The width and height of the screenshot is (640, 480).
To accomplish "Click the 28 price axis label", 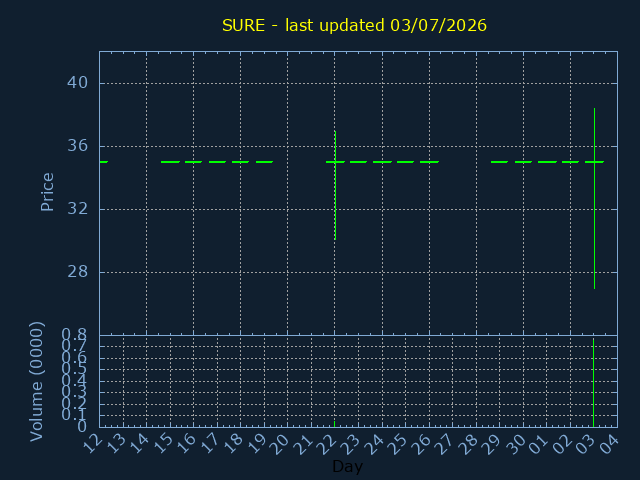I will (x=78, y=272).
